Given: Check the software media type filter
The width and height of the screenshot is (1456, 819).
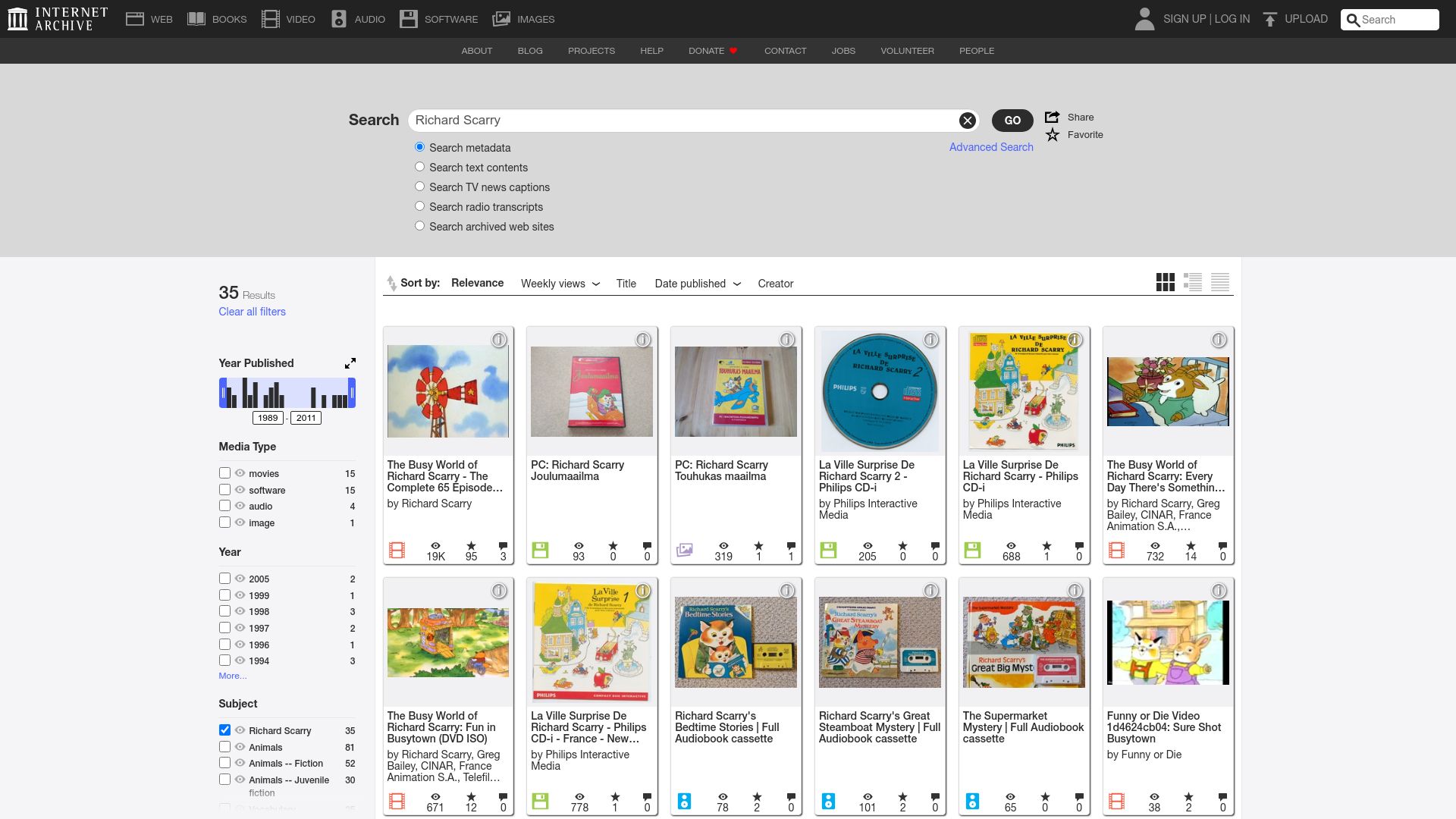Looking at the screenshot, I should 224,490.
